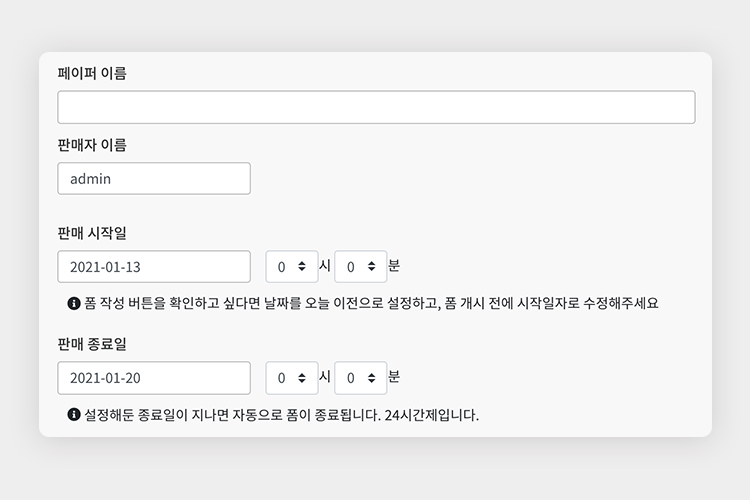This screenshot has width=750, height=500.
Task: Click the 판매자 이름 label
Action: (x=92, y=144)
